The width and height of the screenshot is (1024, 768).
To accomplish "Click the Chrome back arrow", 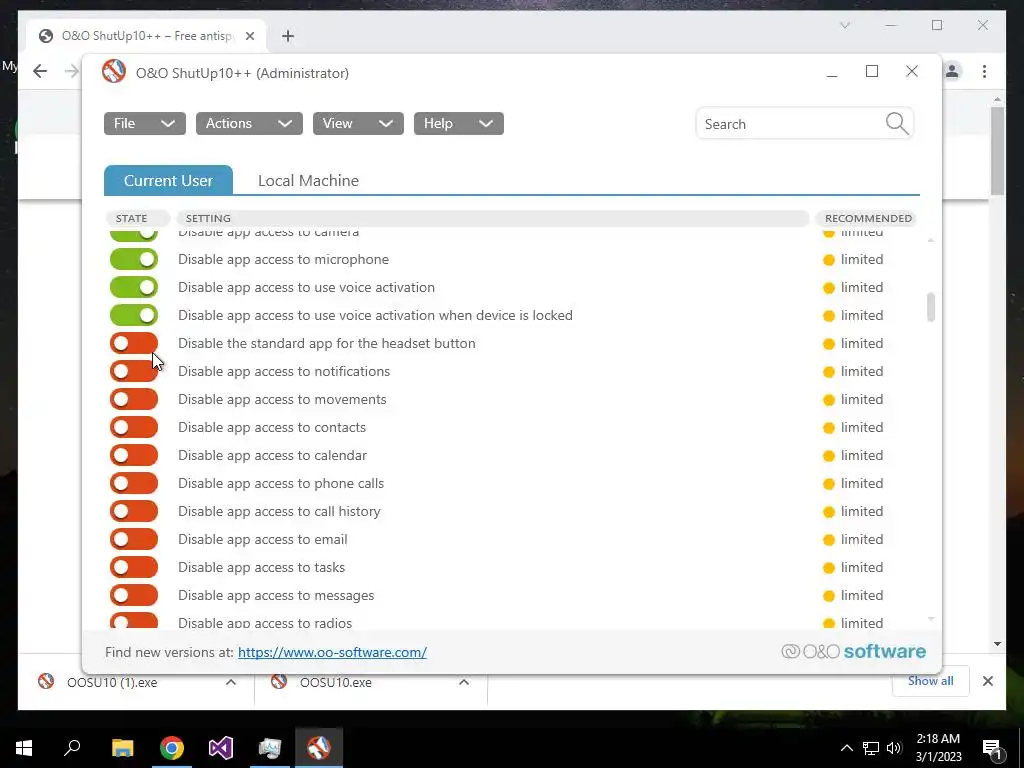I will pos(40,71).
